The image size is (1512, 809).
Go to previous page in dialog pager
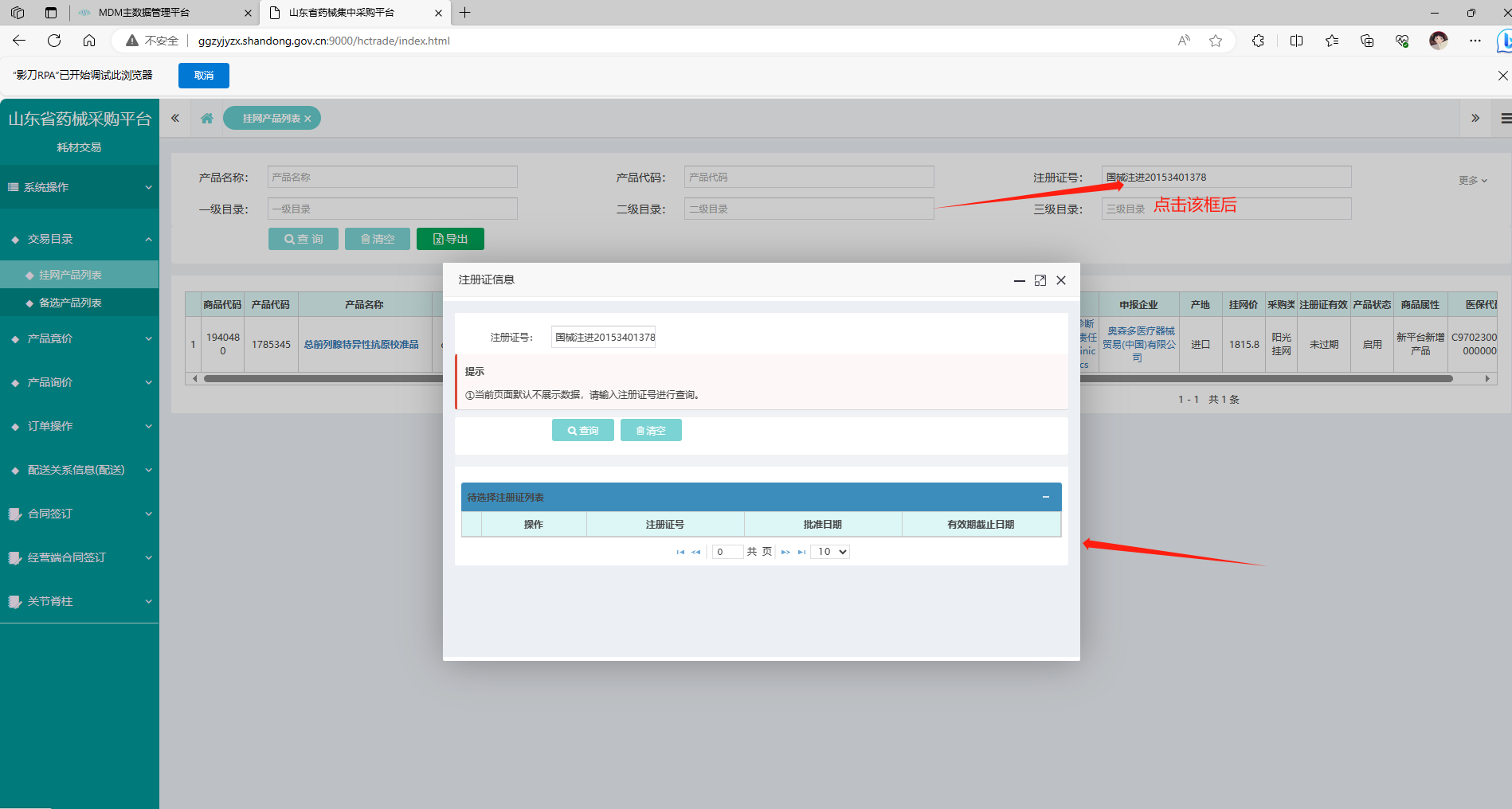[x=696, y=552]
